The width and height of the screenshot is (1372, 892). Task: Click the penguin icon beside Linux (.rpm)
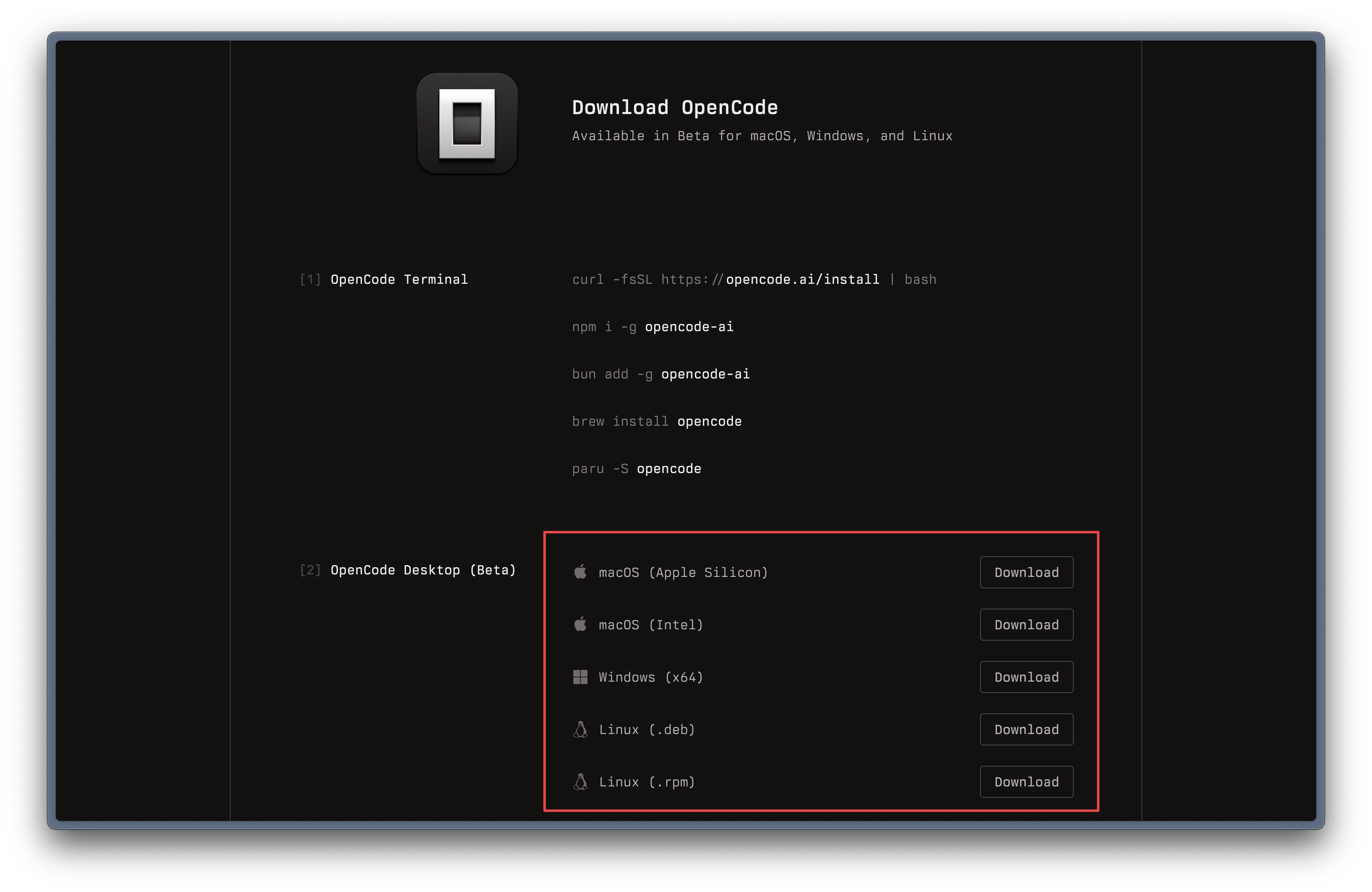click(580, 782)
